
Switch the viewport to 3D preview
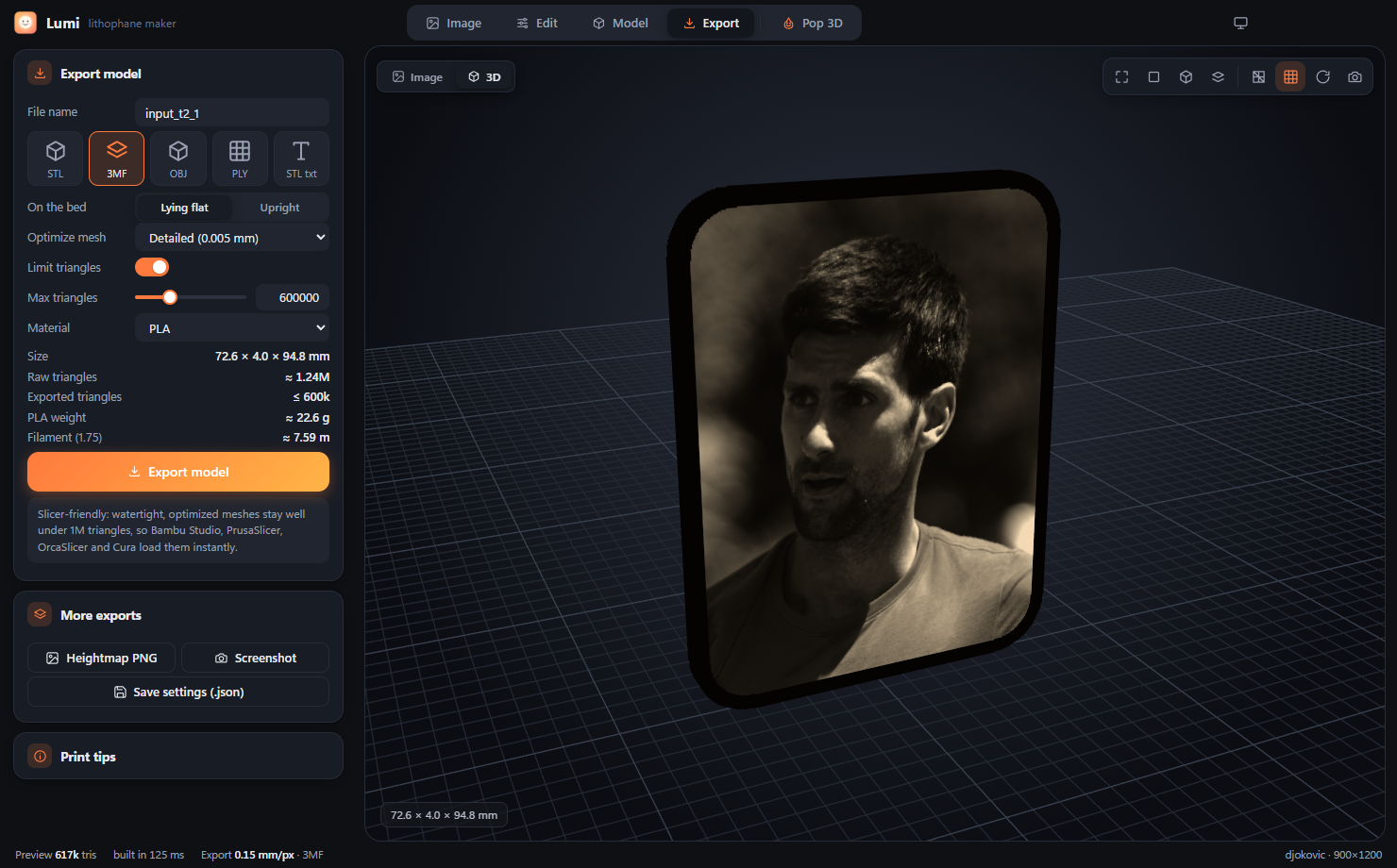point(484,77)
